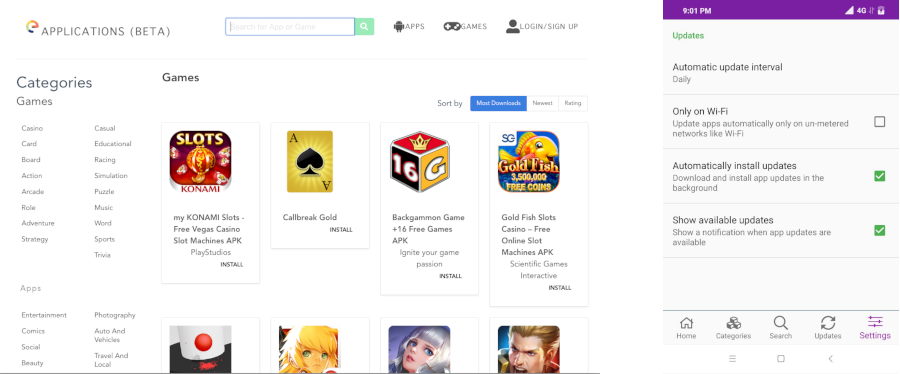Open Games via the gamepad icon
This screenshot has height=374, width=900.
452,26
